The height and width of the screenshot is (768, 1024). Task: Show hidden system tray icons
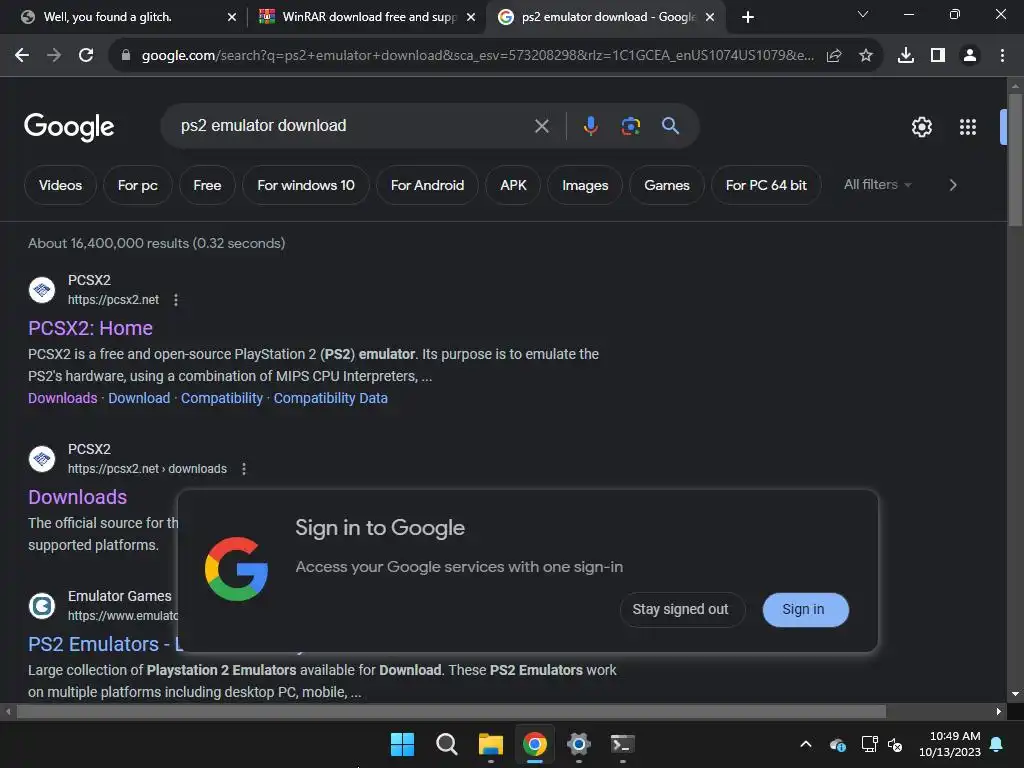coord(806,744)
